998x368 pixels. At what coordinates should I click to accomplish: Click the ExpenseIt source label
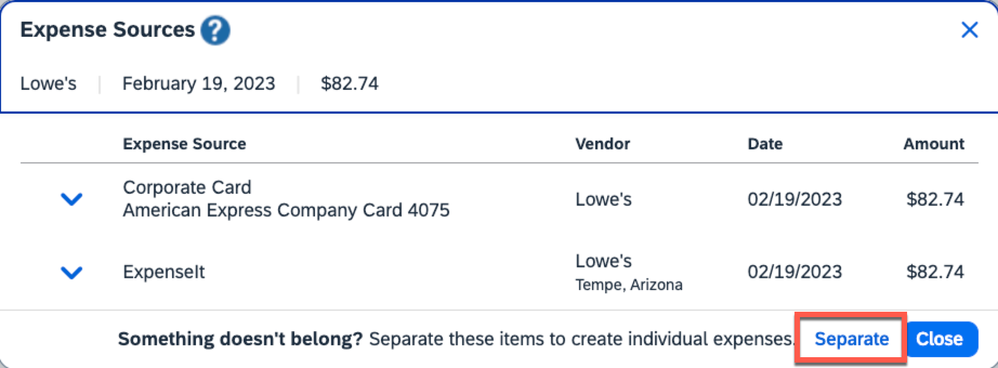(x=164, y=272)
